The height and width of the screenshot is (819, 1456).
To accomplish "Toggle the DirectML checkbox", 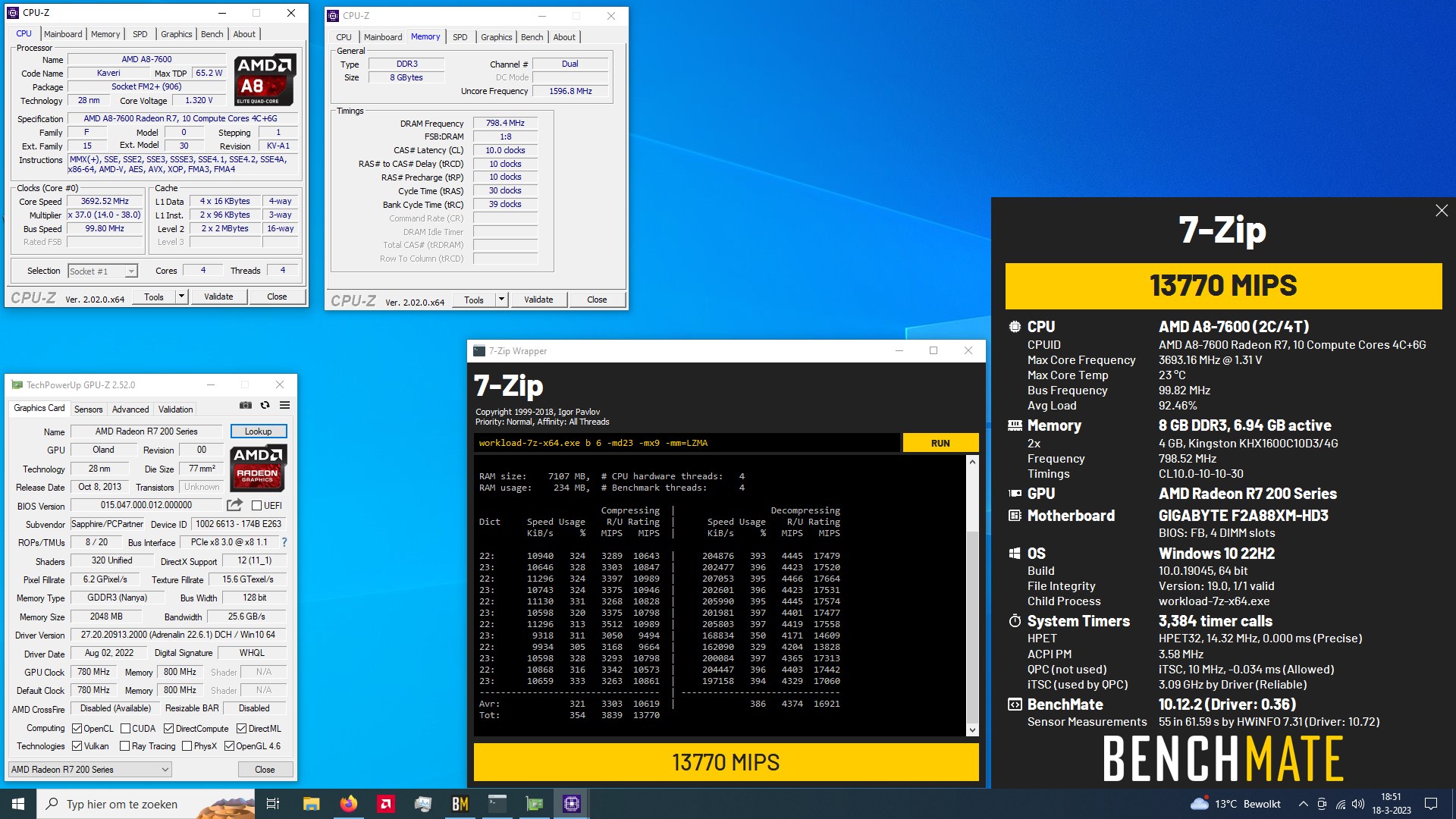I will [x=241, y=729].
